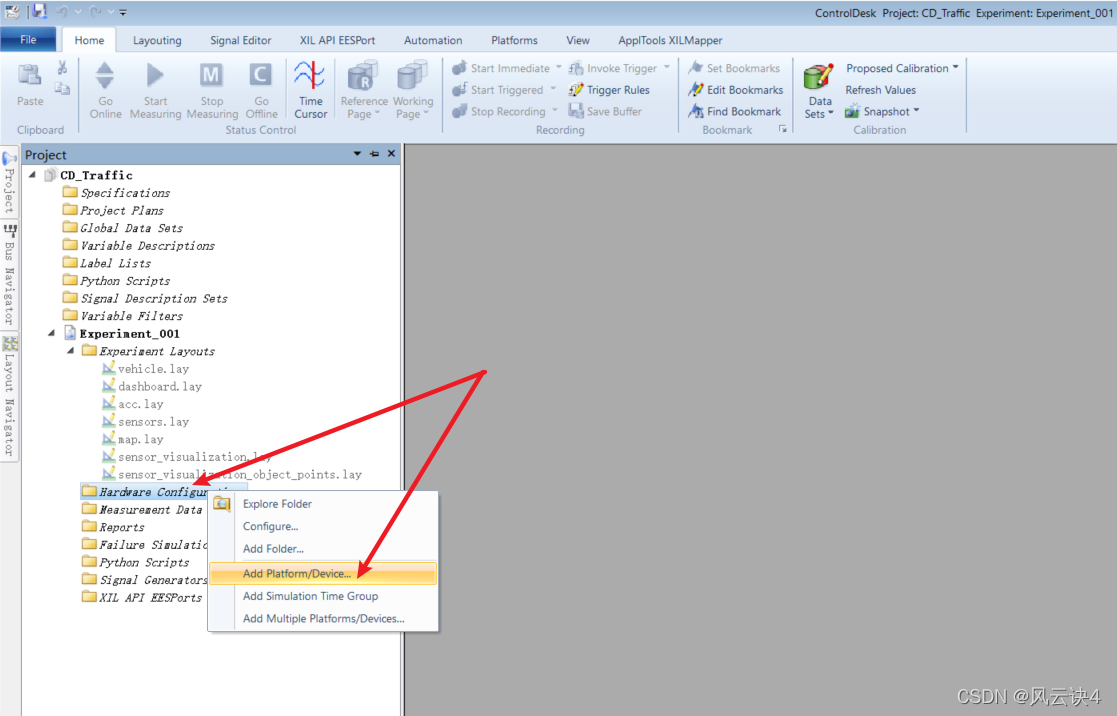Click the Go Online icon
The image size is (1117, 716).
pos(105,77)
